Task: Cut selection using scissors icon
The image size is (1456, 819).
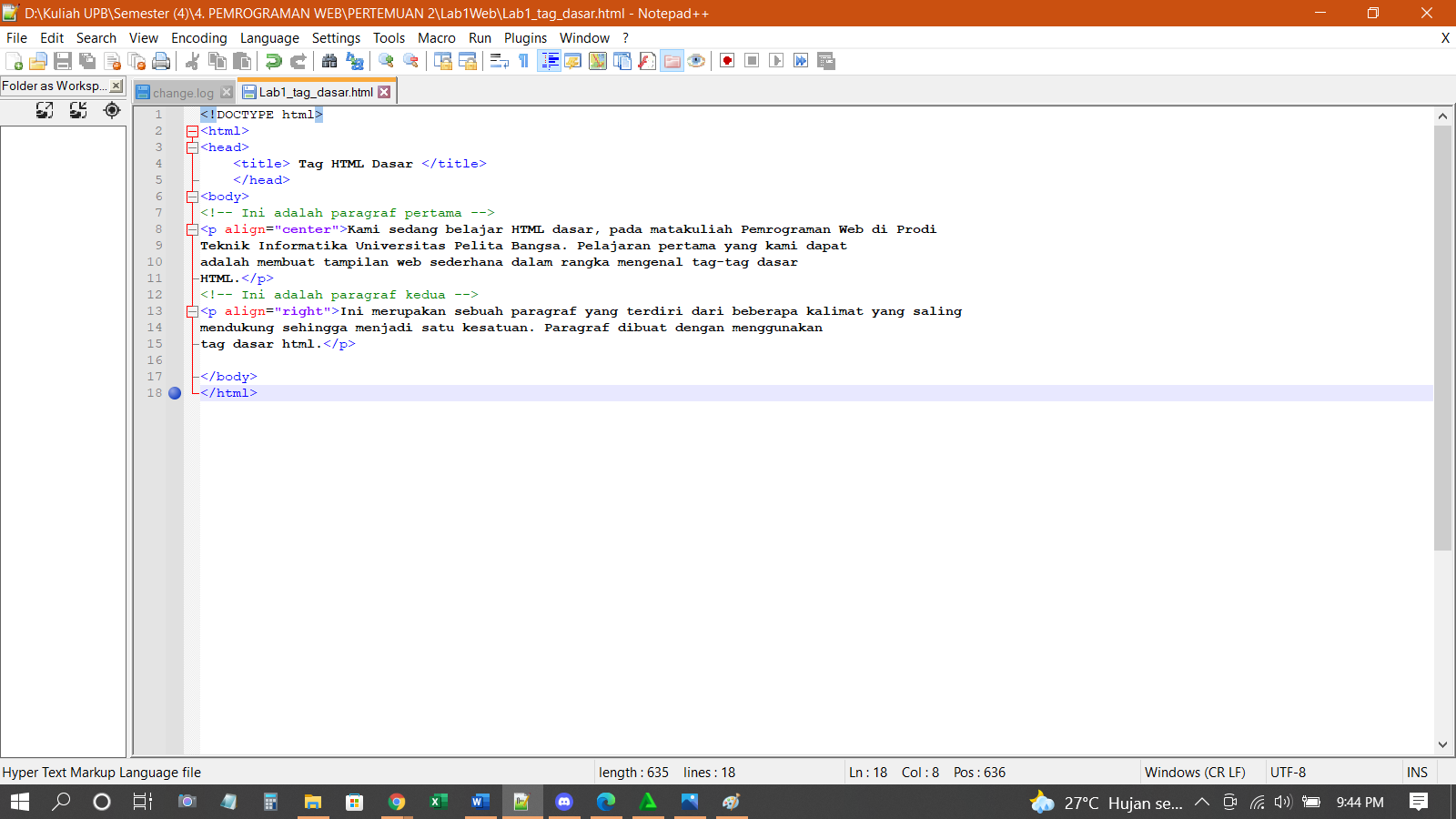Action: click(x=192, y=61)
